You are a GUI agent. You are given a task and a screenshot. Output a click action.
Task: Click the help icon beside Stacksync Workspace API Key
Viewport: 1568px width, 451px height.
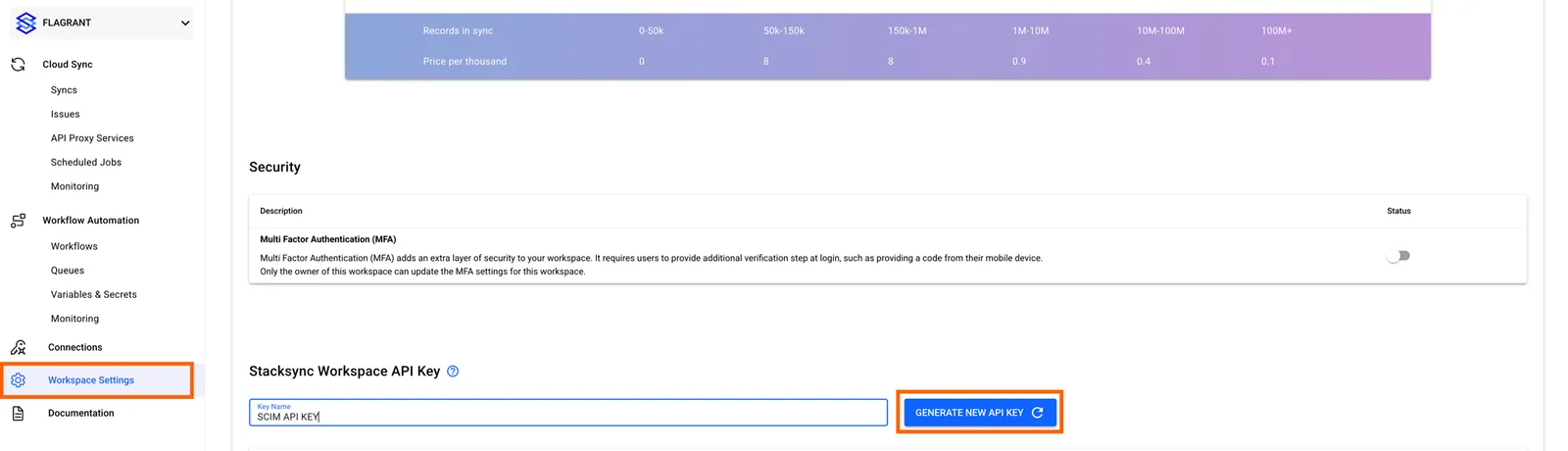[453, 372]
